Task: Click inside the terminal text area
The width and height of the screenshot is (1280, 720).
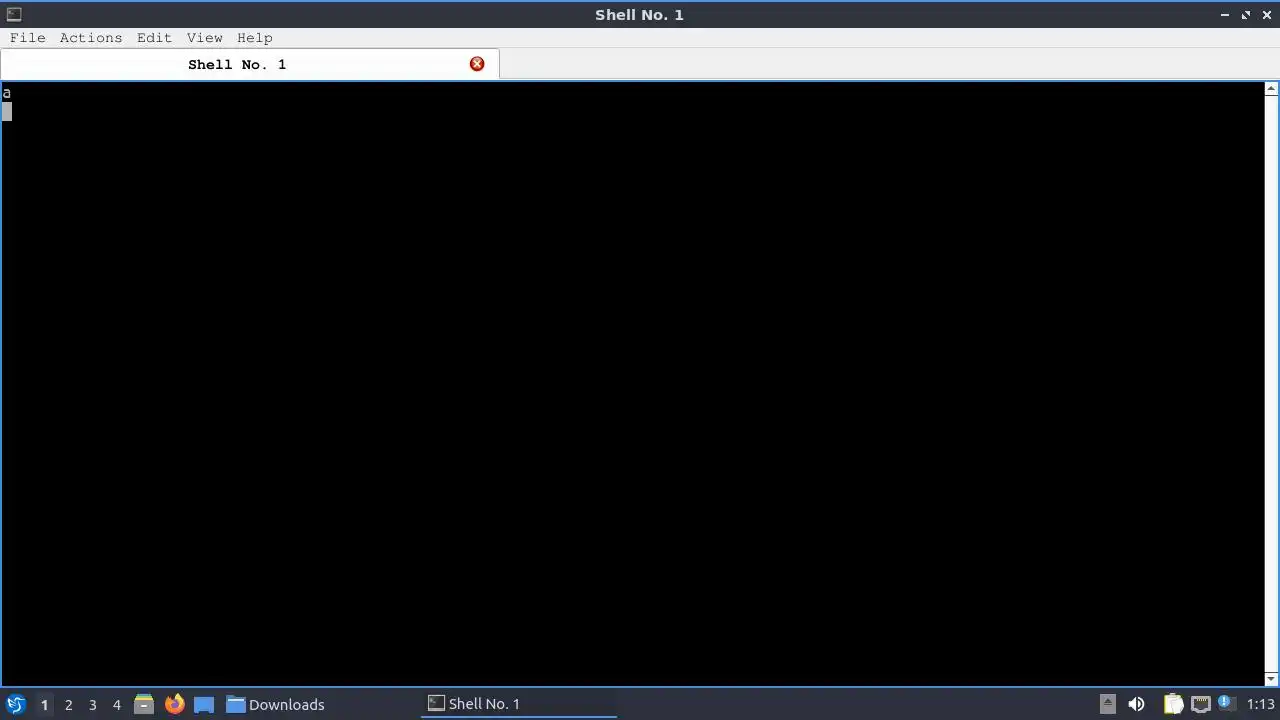Action: coord(632,384)
